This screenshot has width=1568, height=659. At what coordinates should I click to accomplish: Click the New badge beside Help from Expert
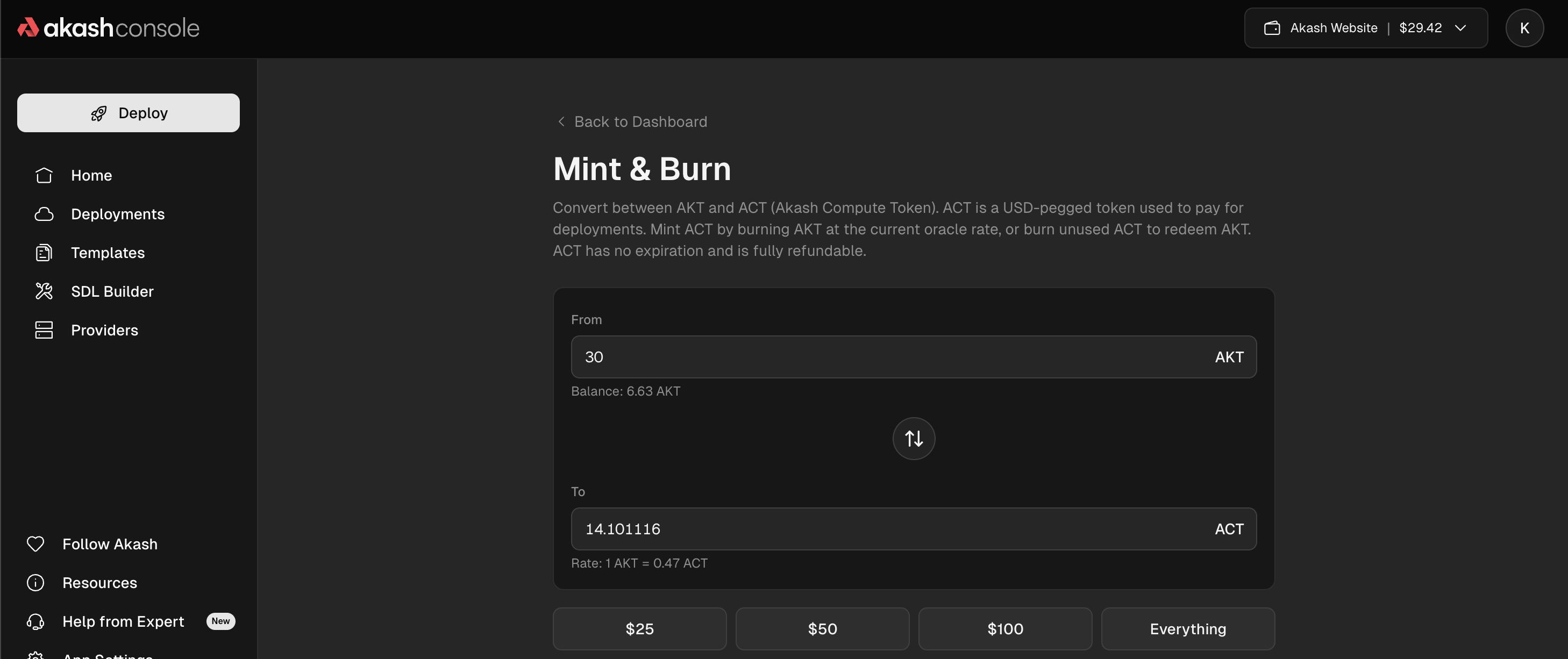click(x=220, y=621)
